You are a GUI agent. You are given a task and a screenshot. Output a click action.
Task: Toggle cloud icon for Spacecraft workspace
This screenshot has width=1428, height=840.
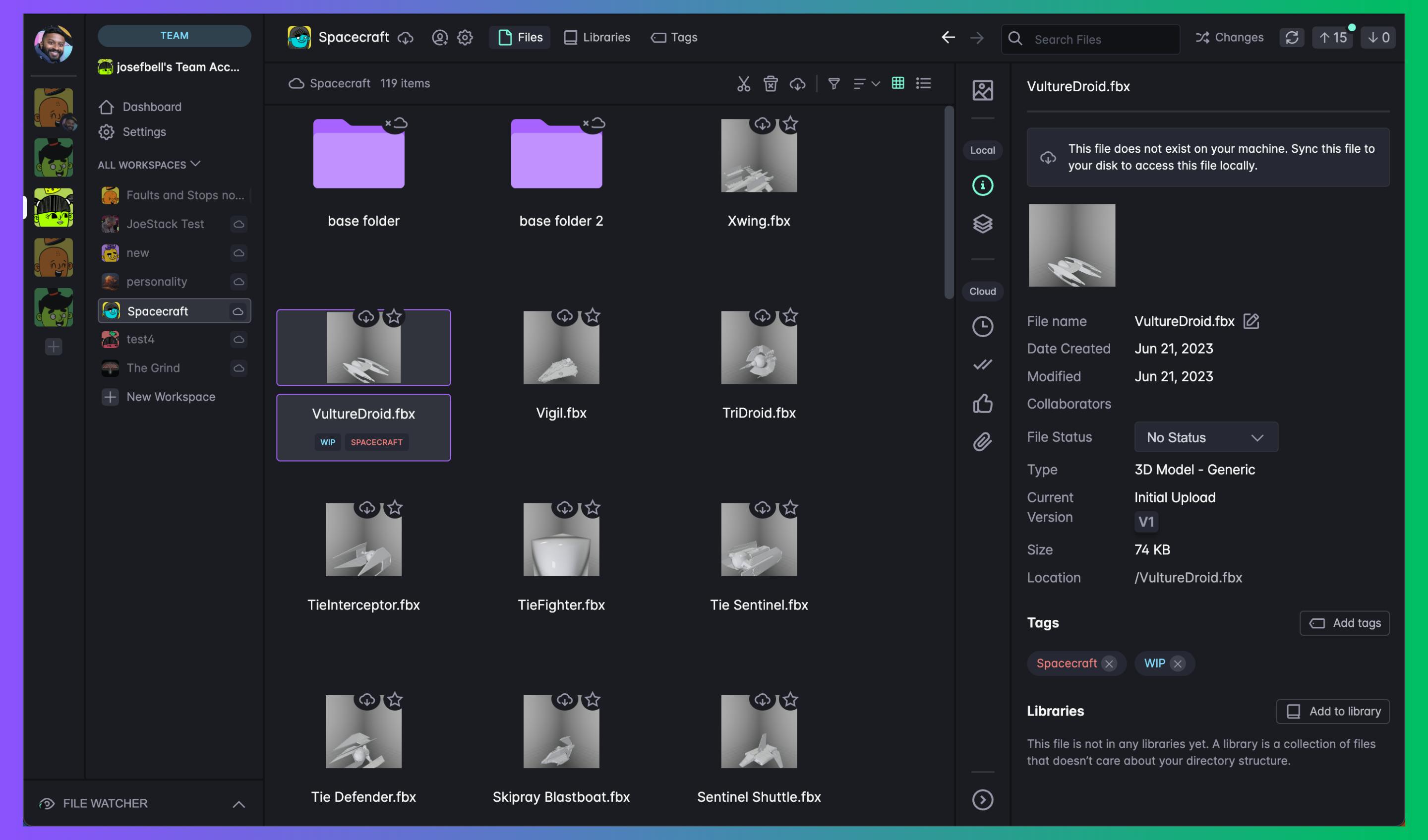[x=238, y=311]
